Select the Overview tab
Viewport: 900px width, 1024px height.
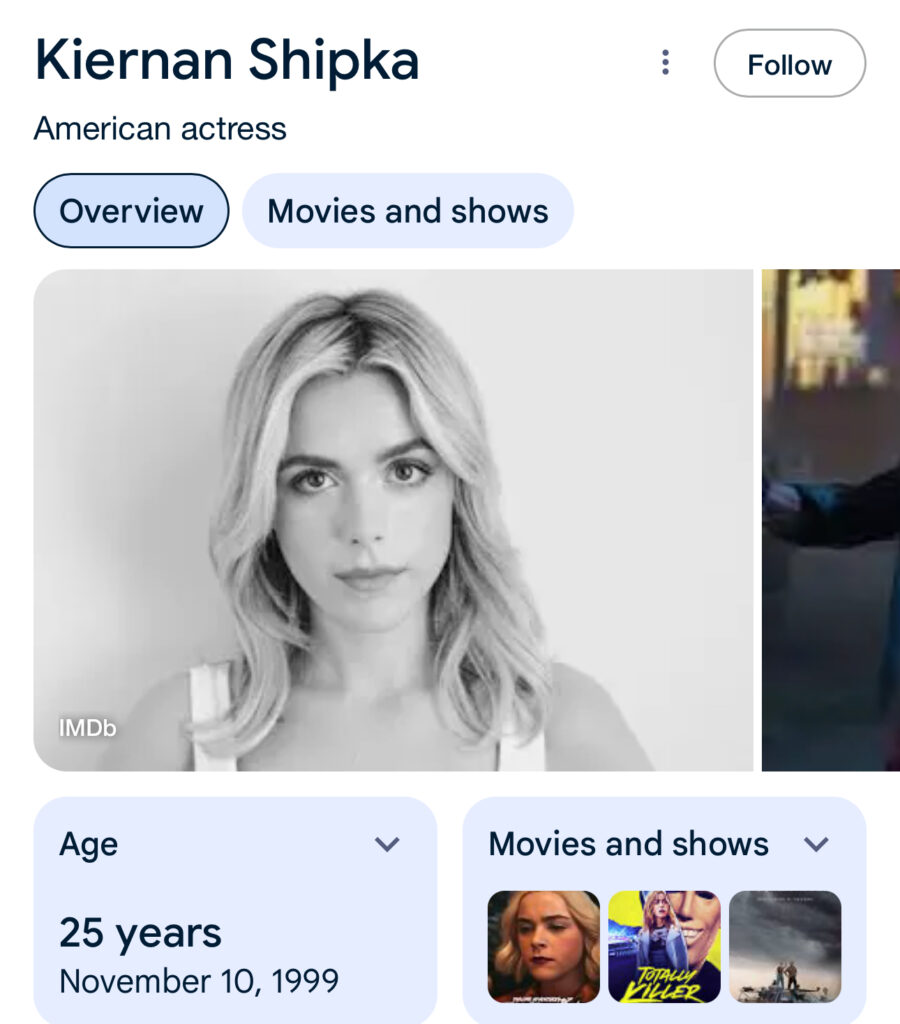pyautogui.click(x=131, y=211)
